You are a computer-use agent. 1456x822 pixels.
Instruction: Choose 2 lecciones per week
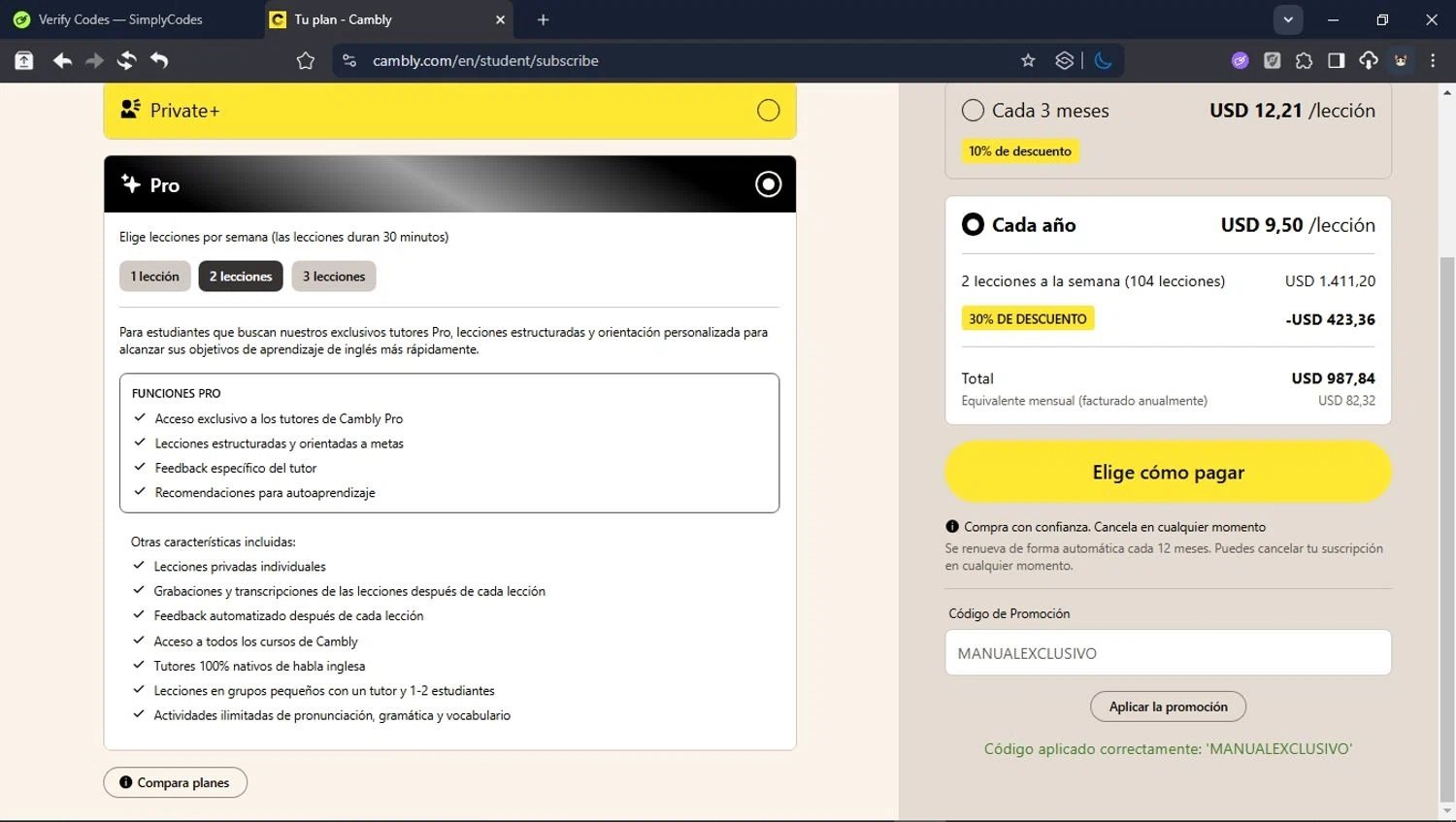point(241,277)
